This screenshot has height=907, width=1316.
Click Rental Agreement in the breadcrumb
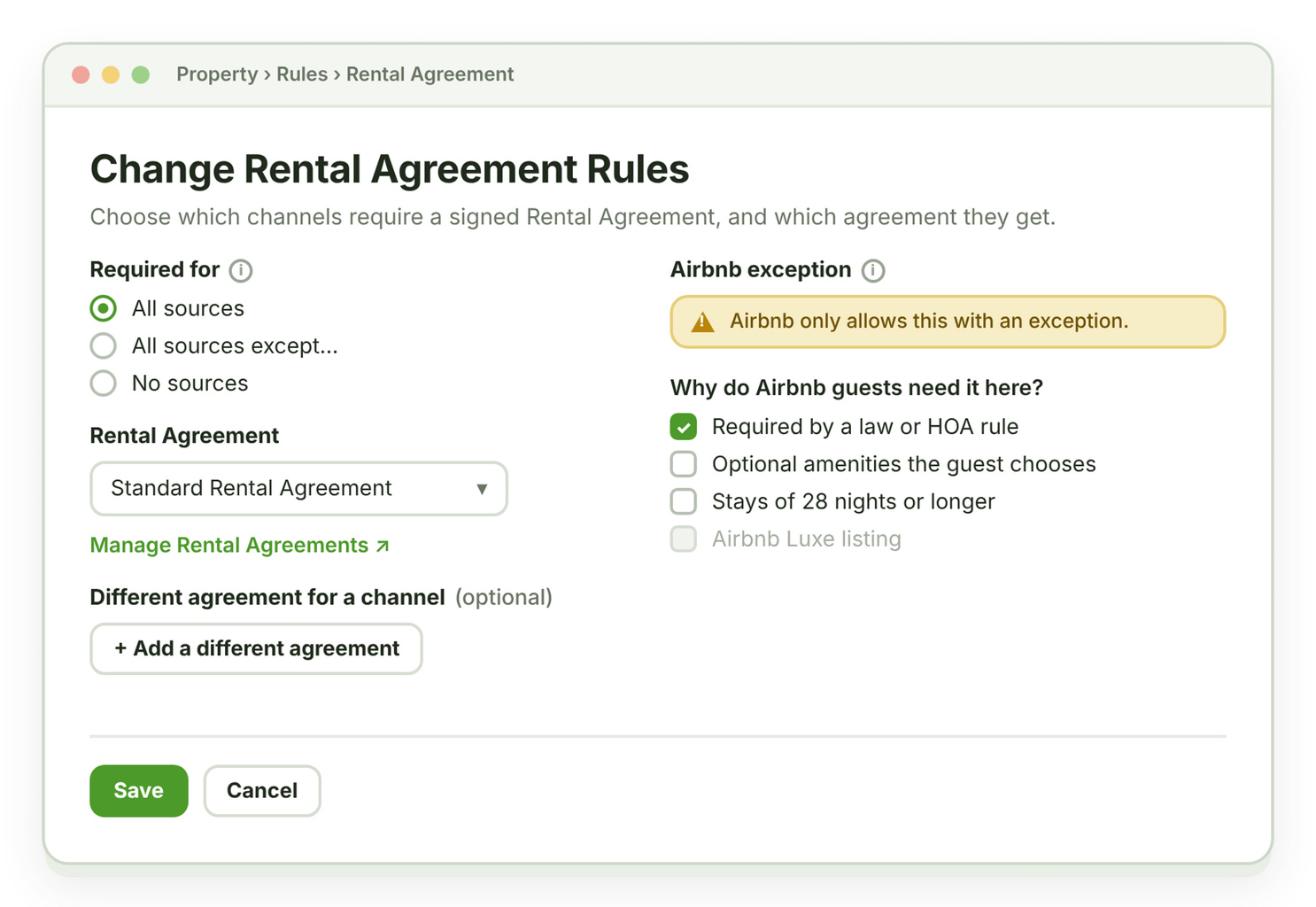(x=430, y=74)
